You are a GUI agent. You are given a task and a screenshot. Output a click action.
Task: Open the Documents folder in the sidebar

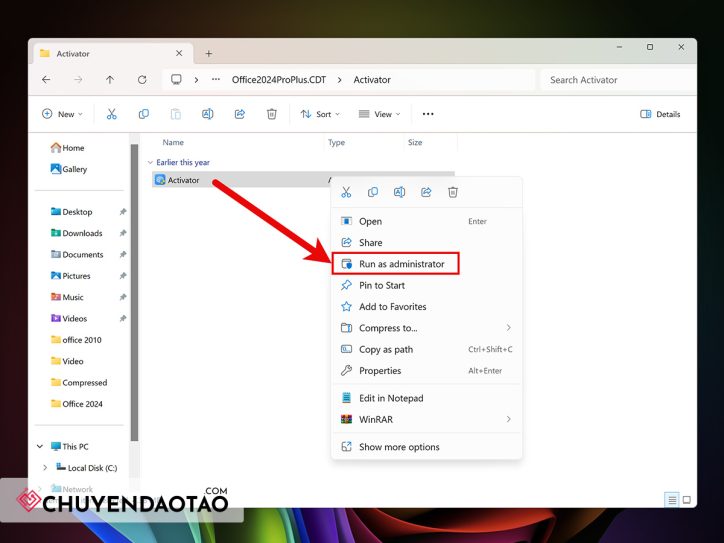(77, 254)
